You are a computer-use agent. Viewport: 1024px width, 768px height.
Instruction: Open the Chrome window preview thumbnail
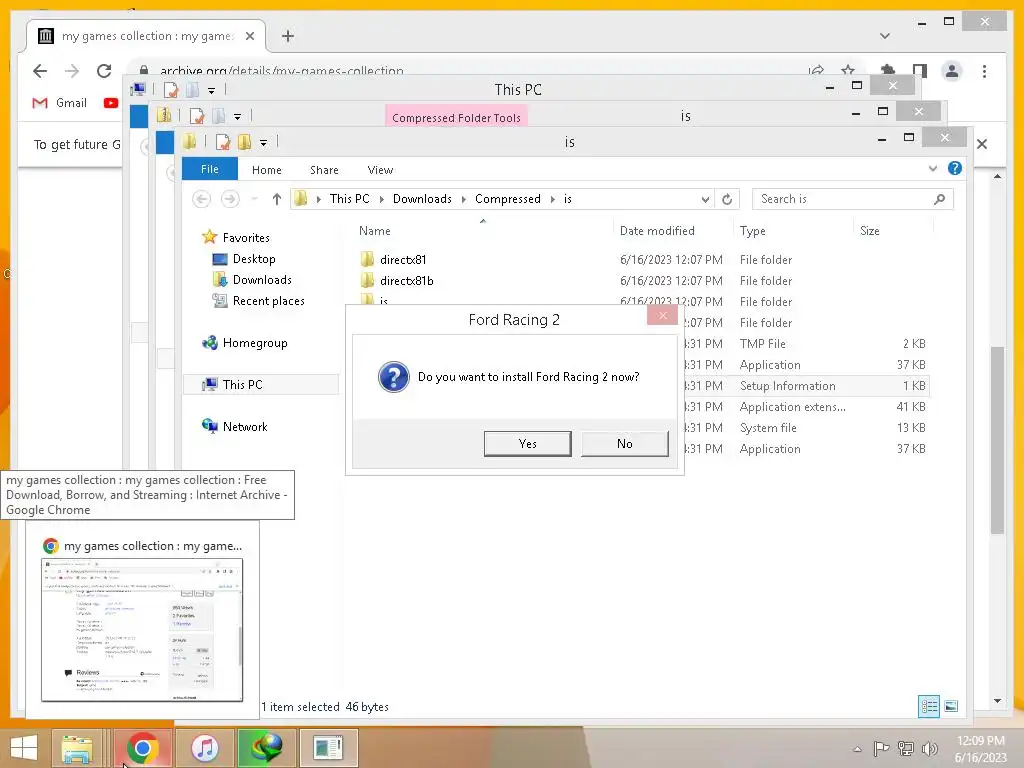142,630
